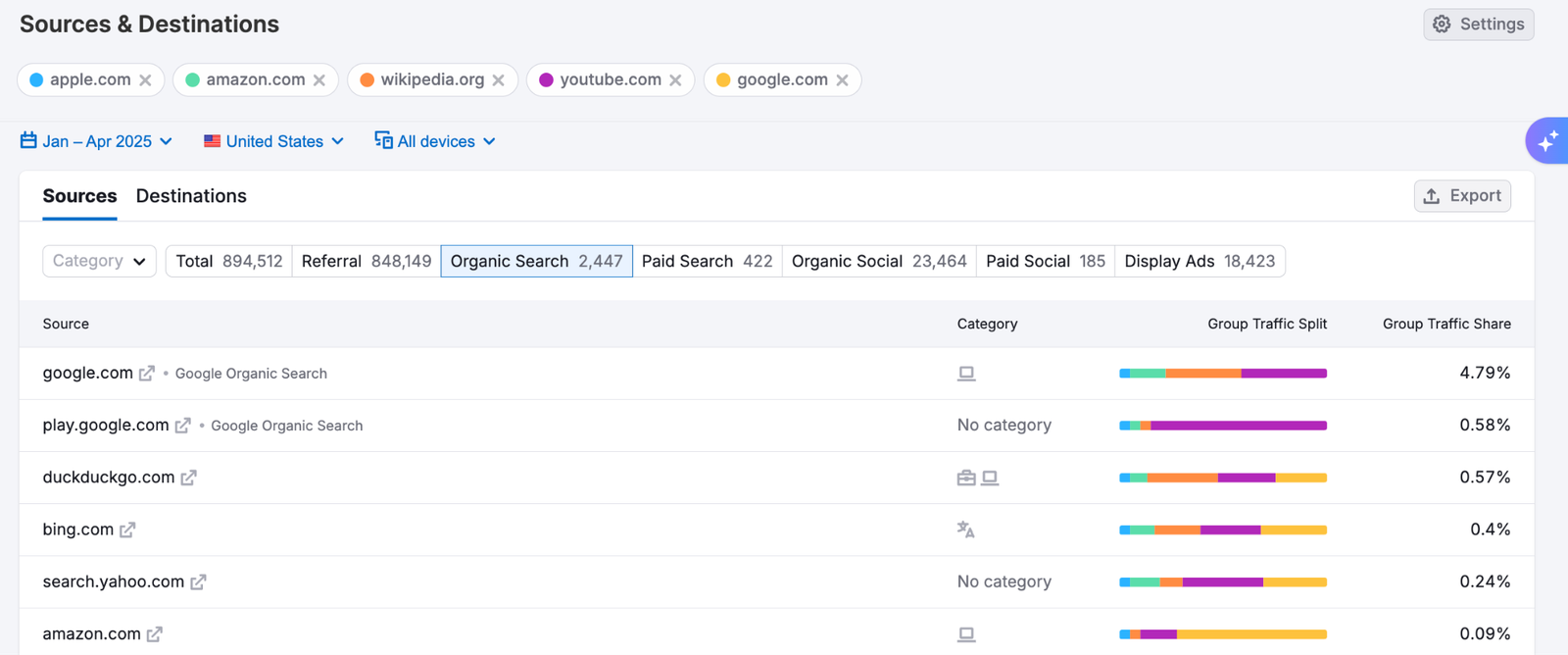Screen dimensions: 1568x655
Task: Open the AI sparkle assistant button
Action: point(1547,141)
